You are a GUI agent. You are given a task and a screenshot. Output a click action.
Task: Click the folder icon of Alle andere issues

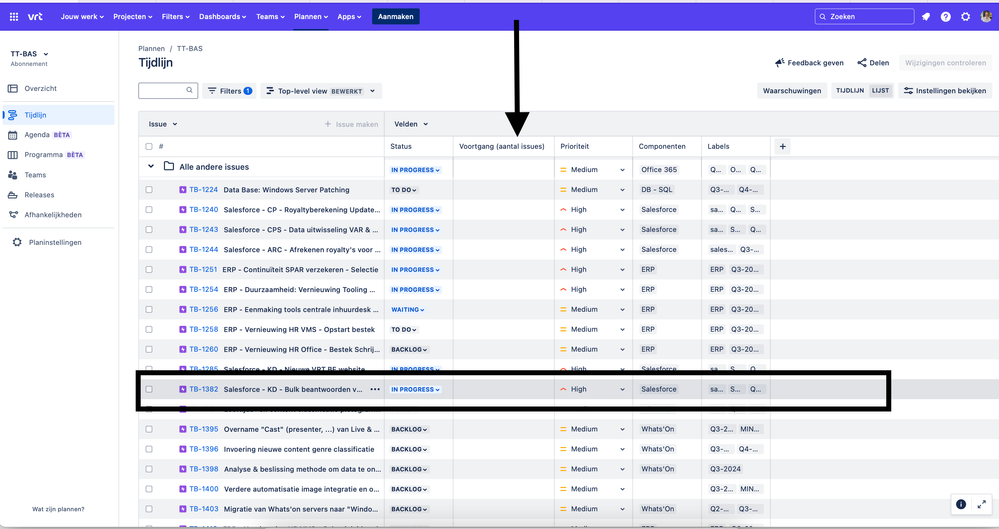[x=169, y=166]
